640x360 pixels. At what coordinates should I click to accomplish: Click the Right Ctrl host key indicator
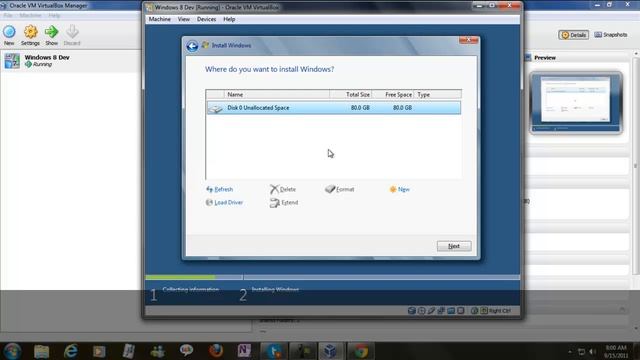click(x=496, y=311)
